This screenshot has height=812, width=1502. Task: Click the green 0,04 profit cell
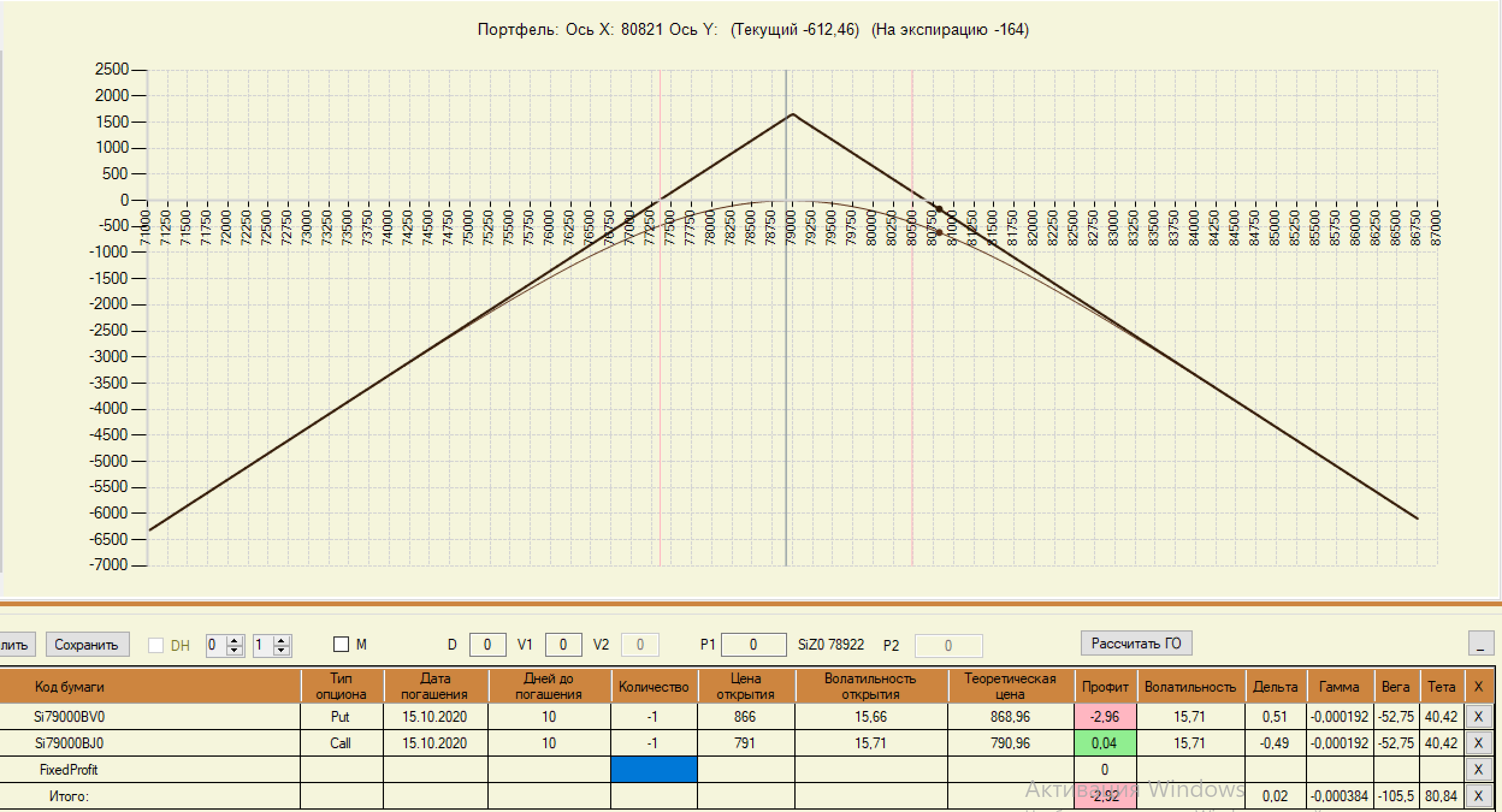coord(1105,743)
